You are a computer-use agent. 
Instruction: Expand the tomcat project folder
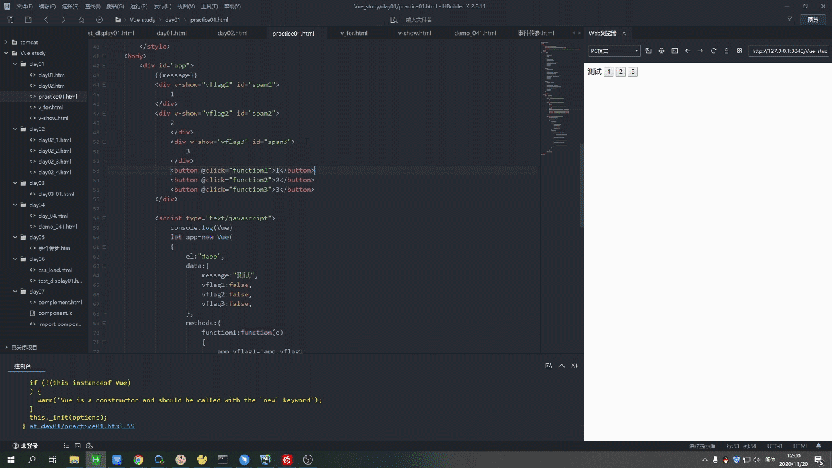point(6,42)
